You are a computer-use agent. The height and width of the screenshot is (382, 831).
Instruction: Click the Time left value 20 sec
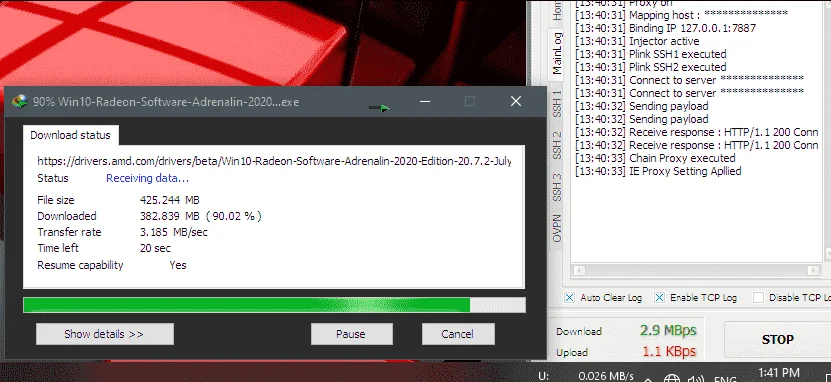tap(155, 248)
